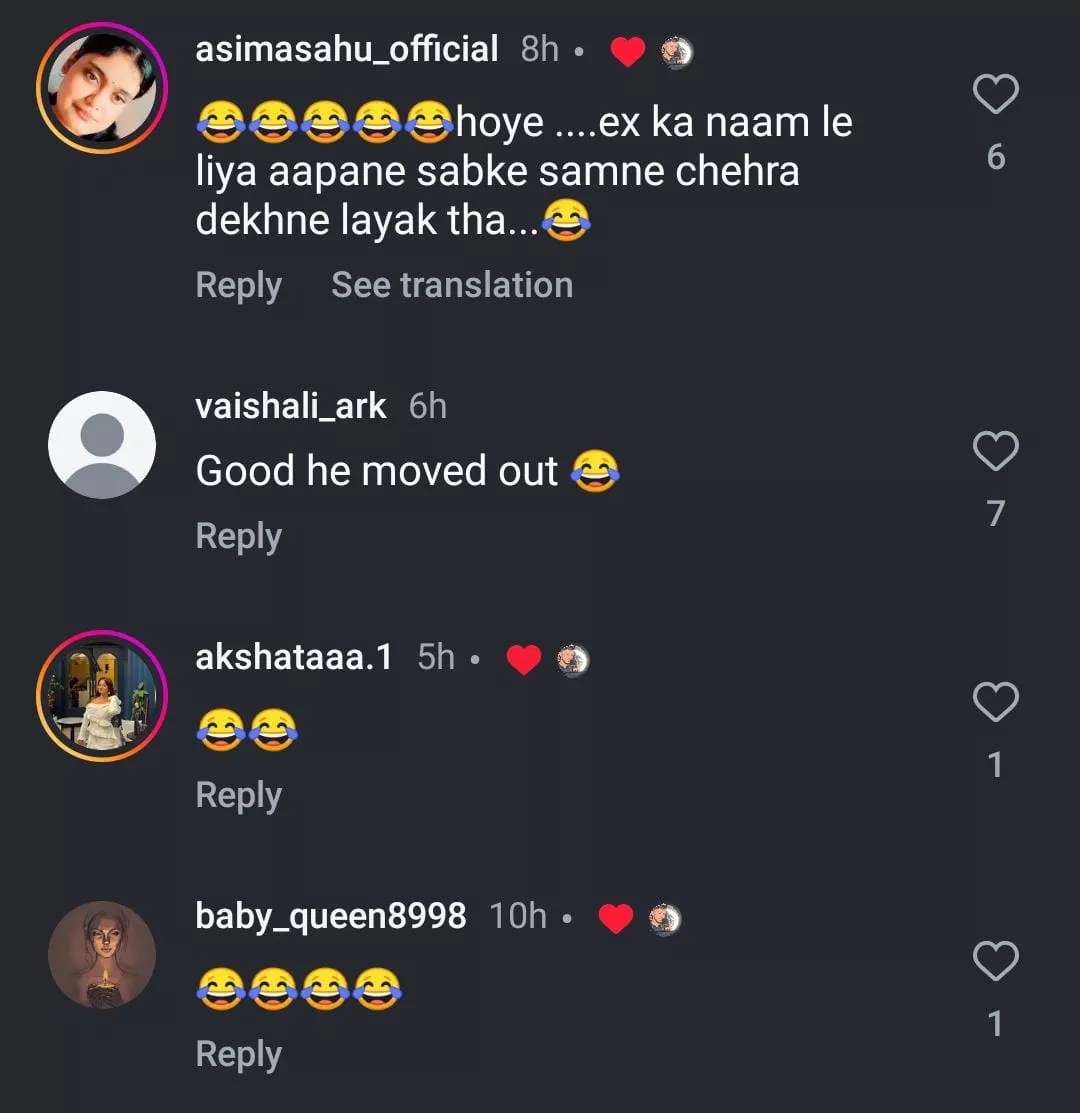Click red heart badge on baby_queen8998's comment
1080x1113 pixels.
[615, 919]
